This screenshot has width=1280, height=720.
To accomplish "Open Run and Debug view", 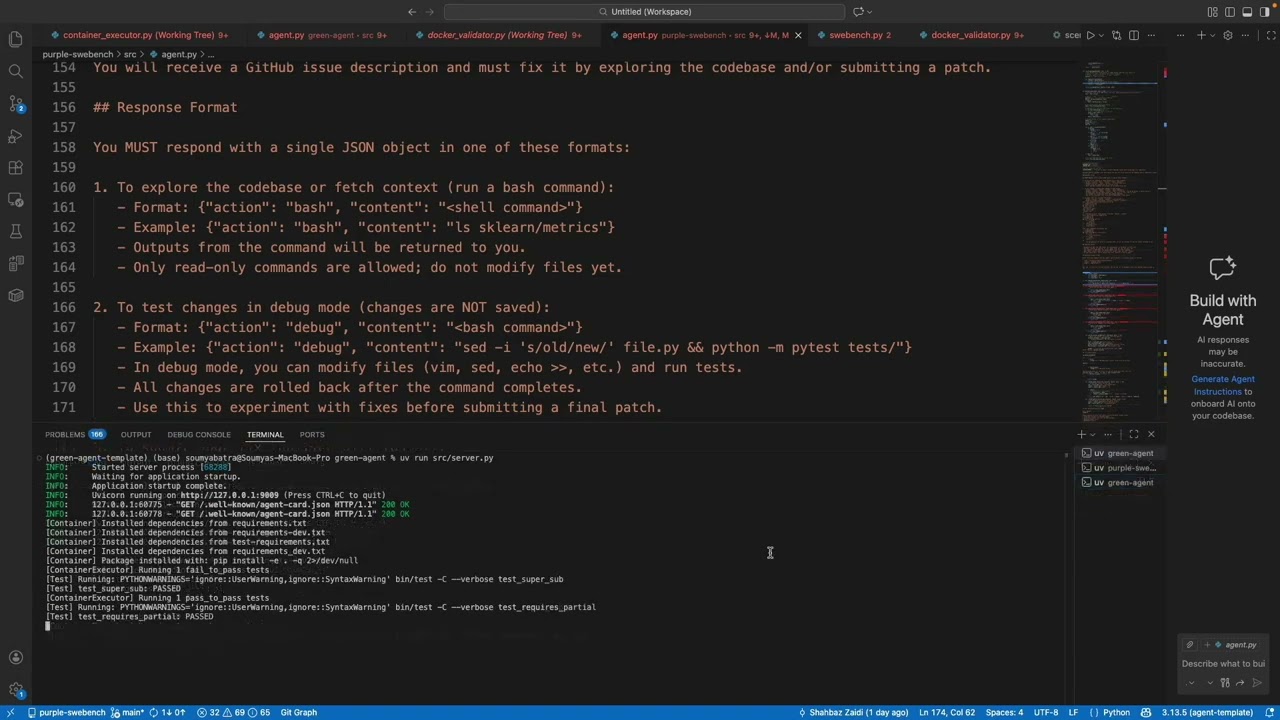I will pos(15,136).
